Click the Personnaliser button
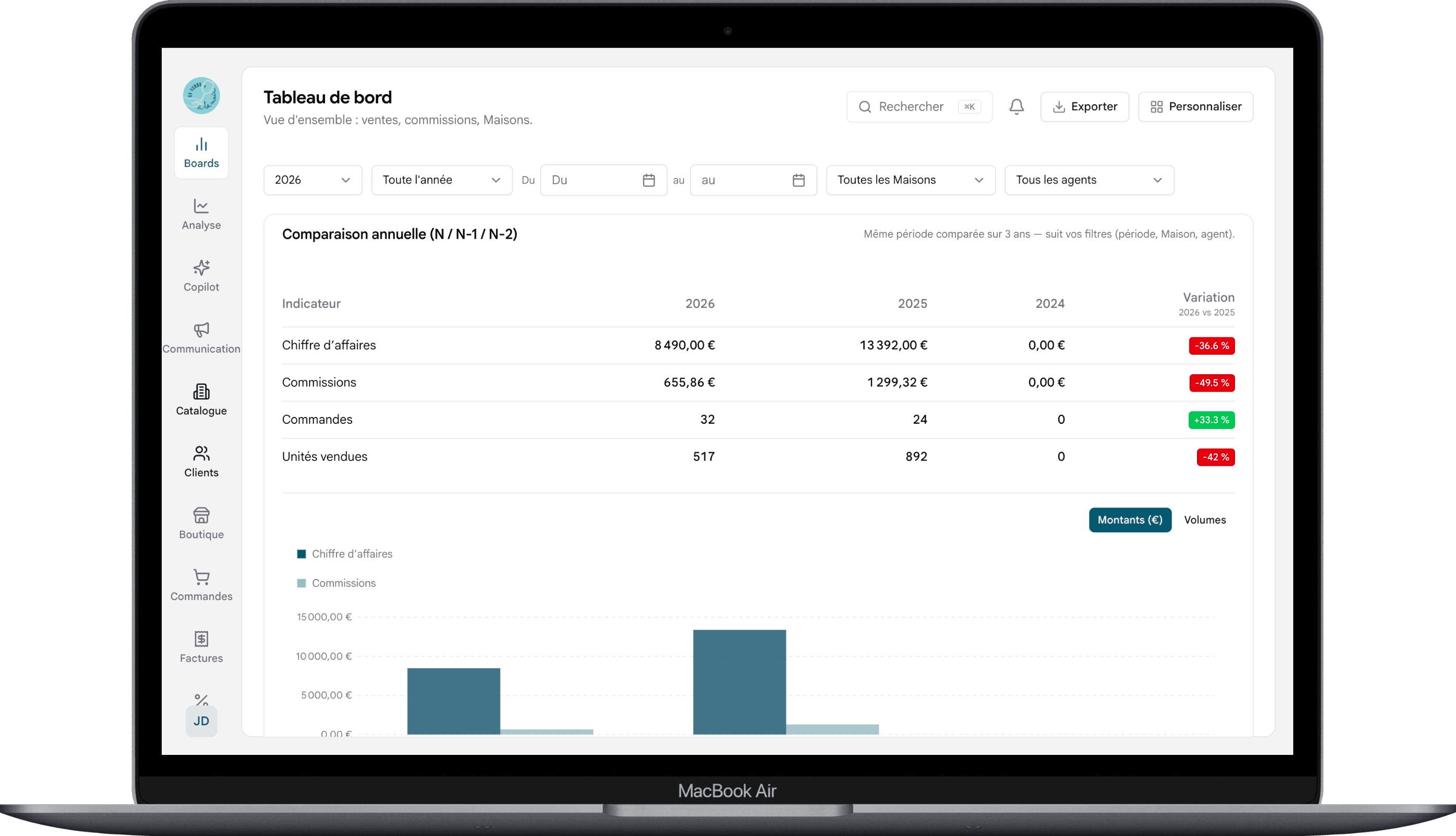The image size is (1456, 836). 1195,107
